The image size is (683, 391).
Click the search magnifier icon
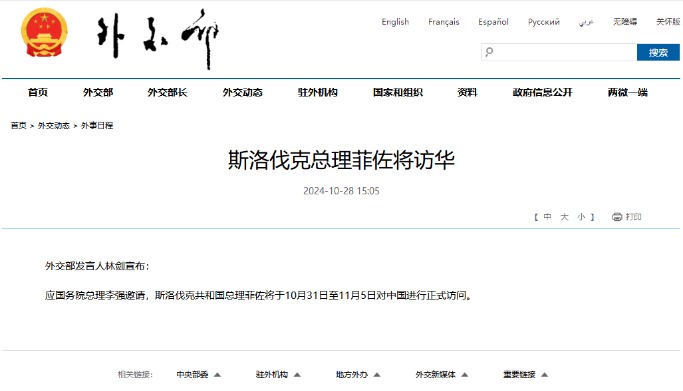coord(489,52)
